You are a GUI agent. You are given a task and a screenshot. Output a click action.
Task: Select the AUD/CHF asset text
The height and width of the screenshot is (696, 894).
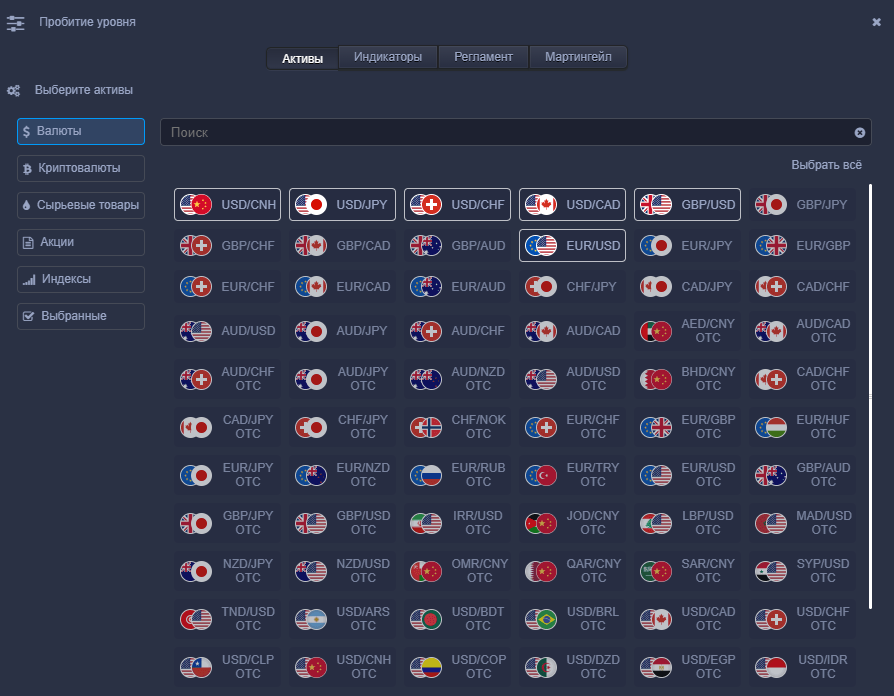pyautogui.click(x=478, y=331)
